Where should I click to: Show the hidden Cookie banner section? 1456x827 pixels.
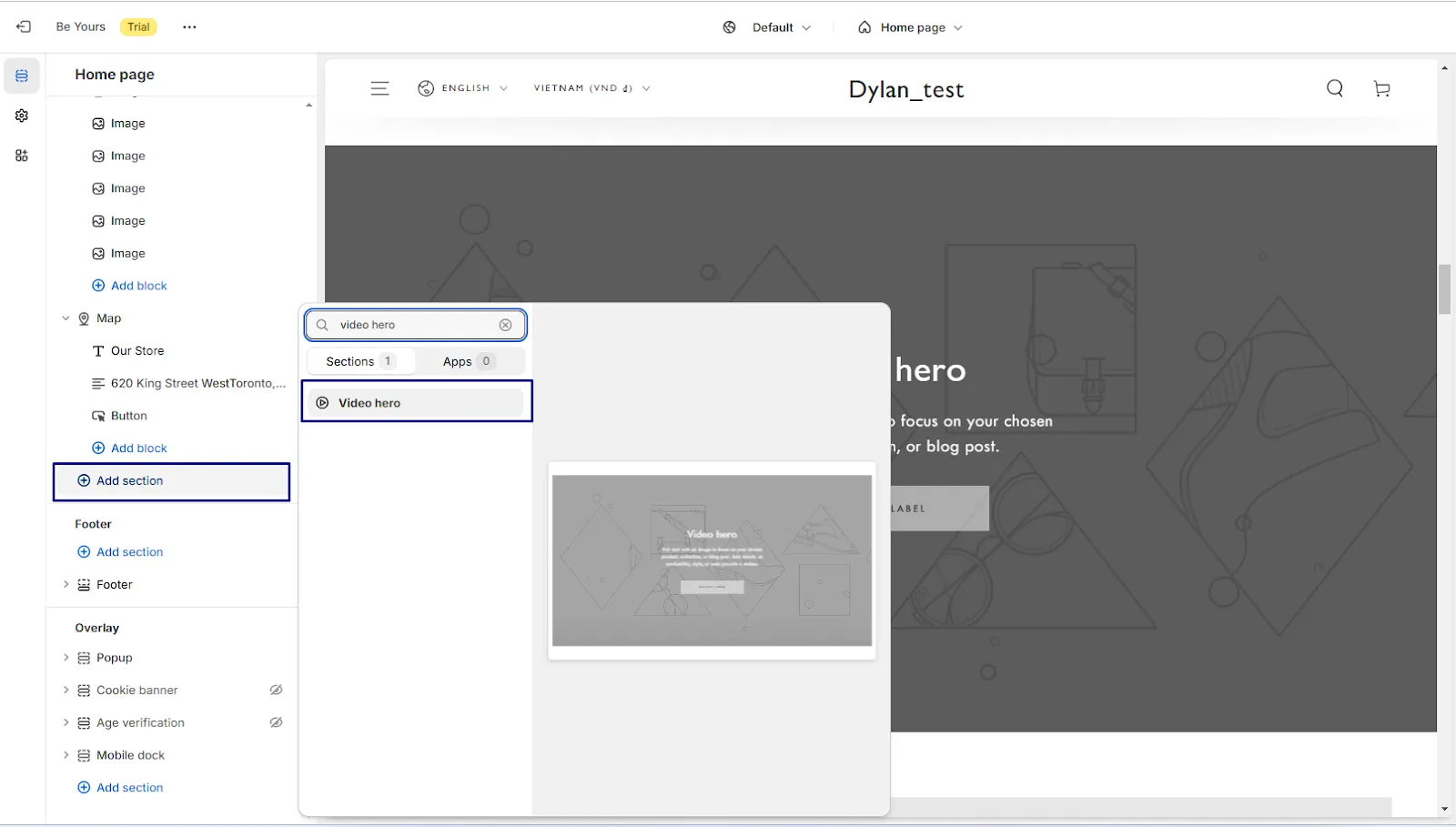click(276, 690)
